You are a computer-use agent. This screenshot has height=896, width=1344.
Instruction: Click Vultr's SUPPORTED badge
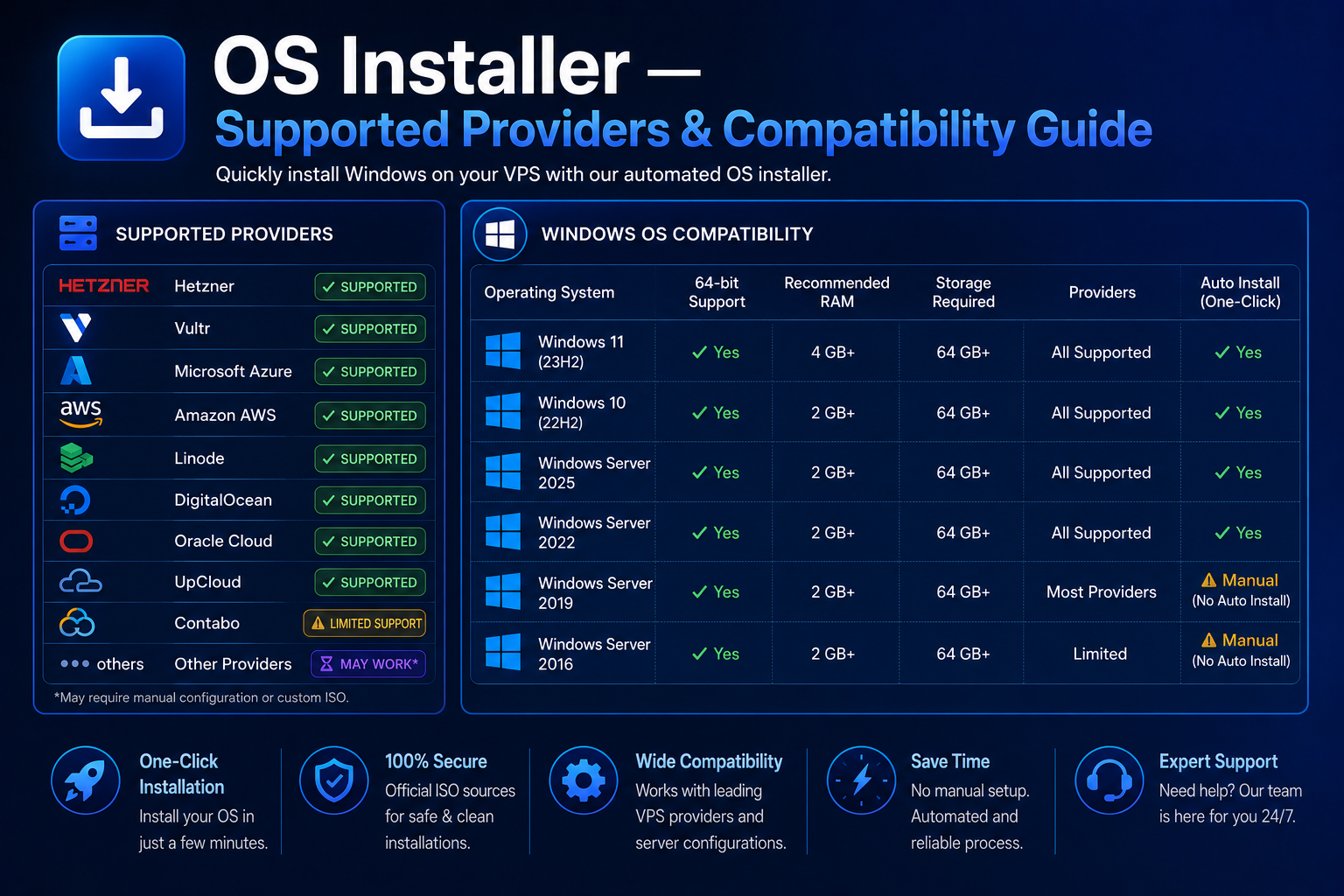point(370,329)
